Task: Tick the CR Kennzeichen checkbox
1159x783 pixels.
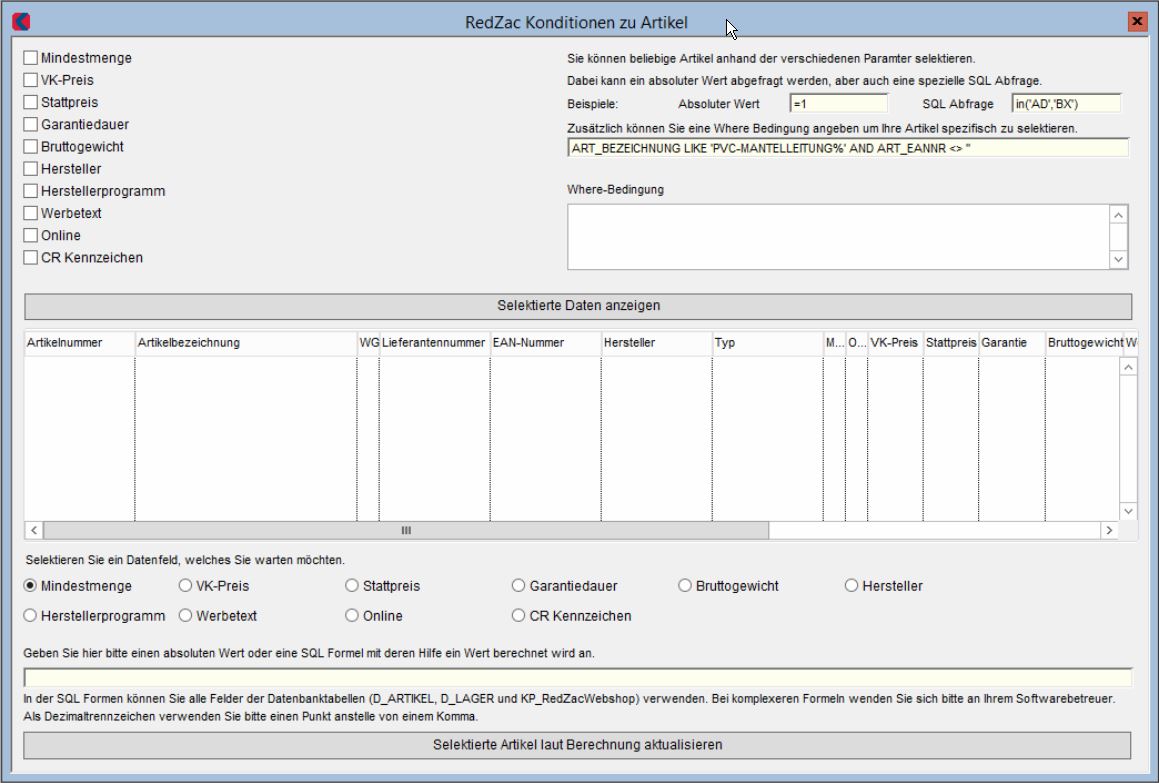Action: click(30, 257)
